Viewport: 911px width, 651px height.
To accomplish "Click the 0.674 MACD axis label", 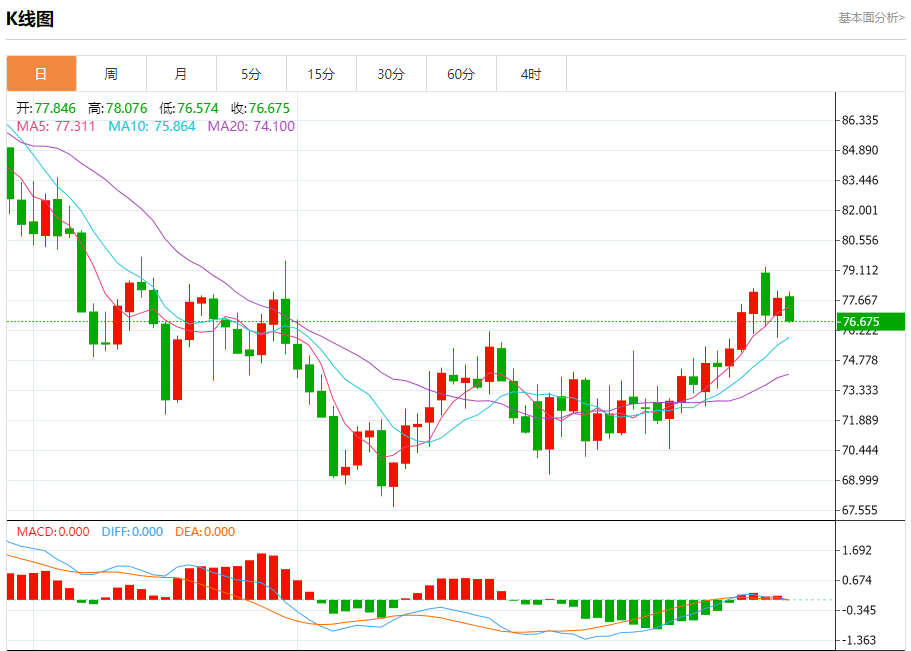I will click(x=857, y=580).
